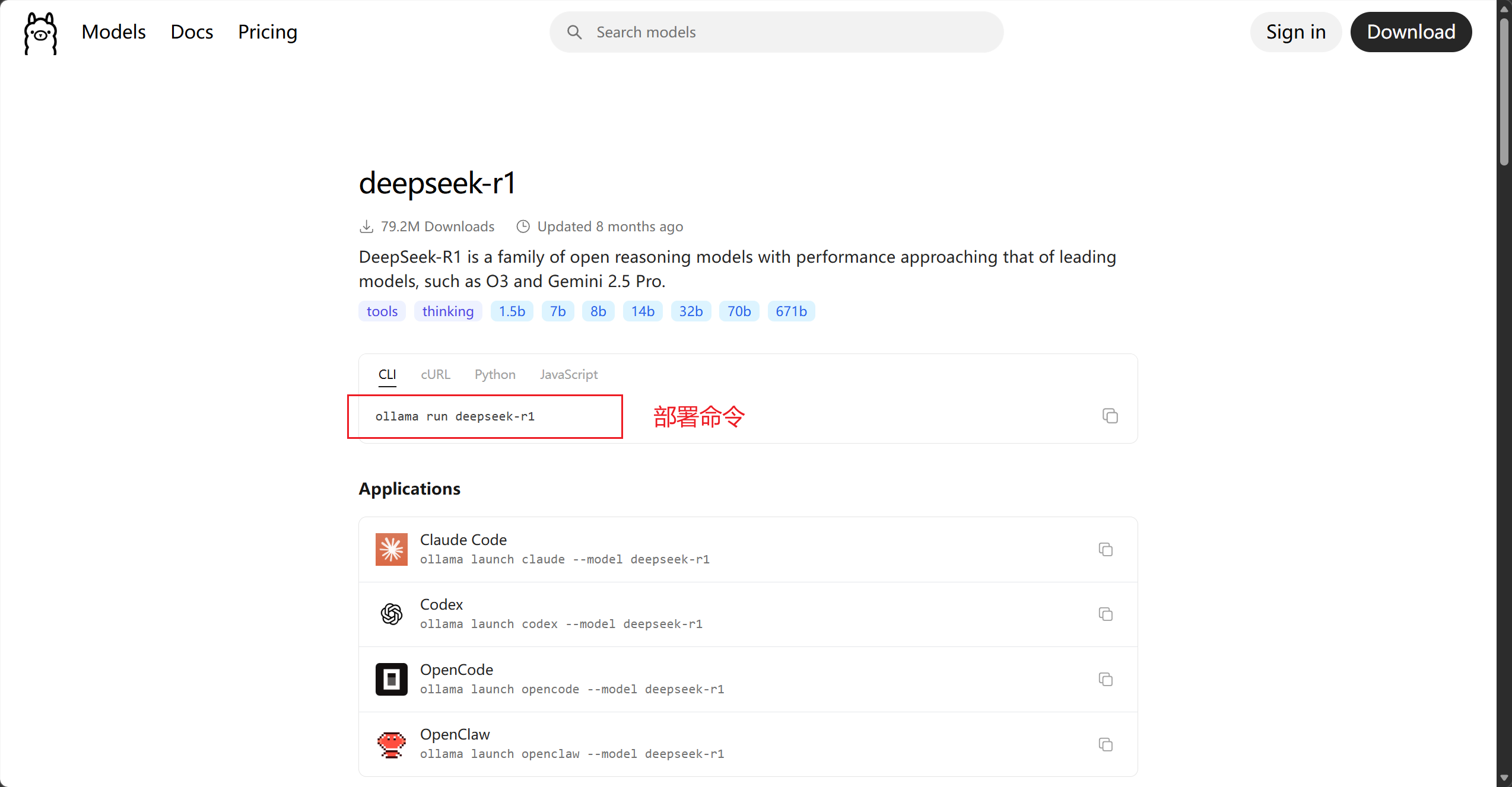
Task: Open the Models page
Action: pos(113,32)
